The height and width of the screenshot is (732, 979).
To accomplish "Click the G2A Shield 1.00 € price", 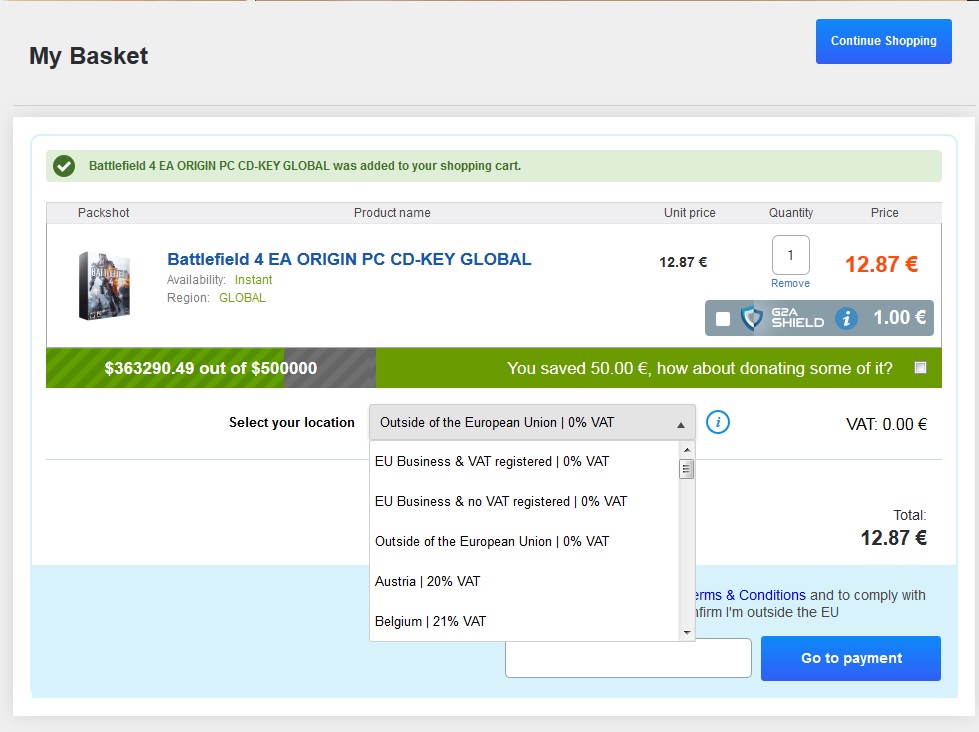I will 899,318.
